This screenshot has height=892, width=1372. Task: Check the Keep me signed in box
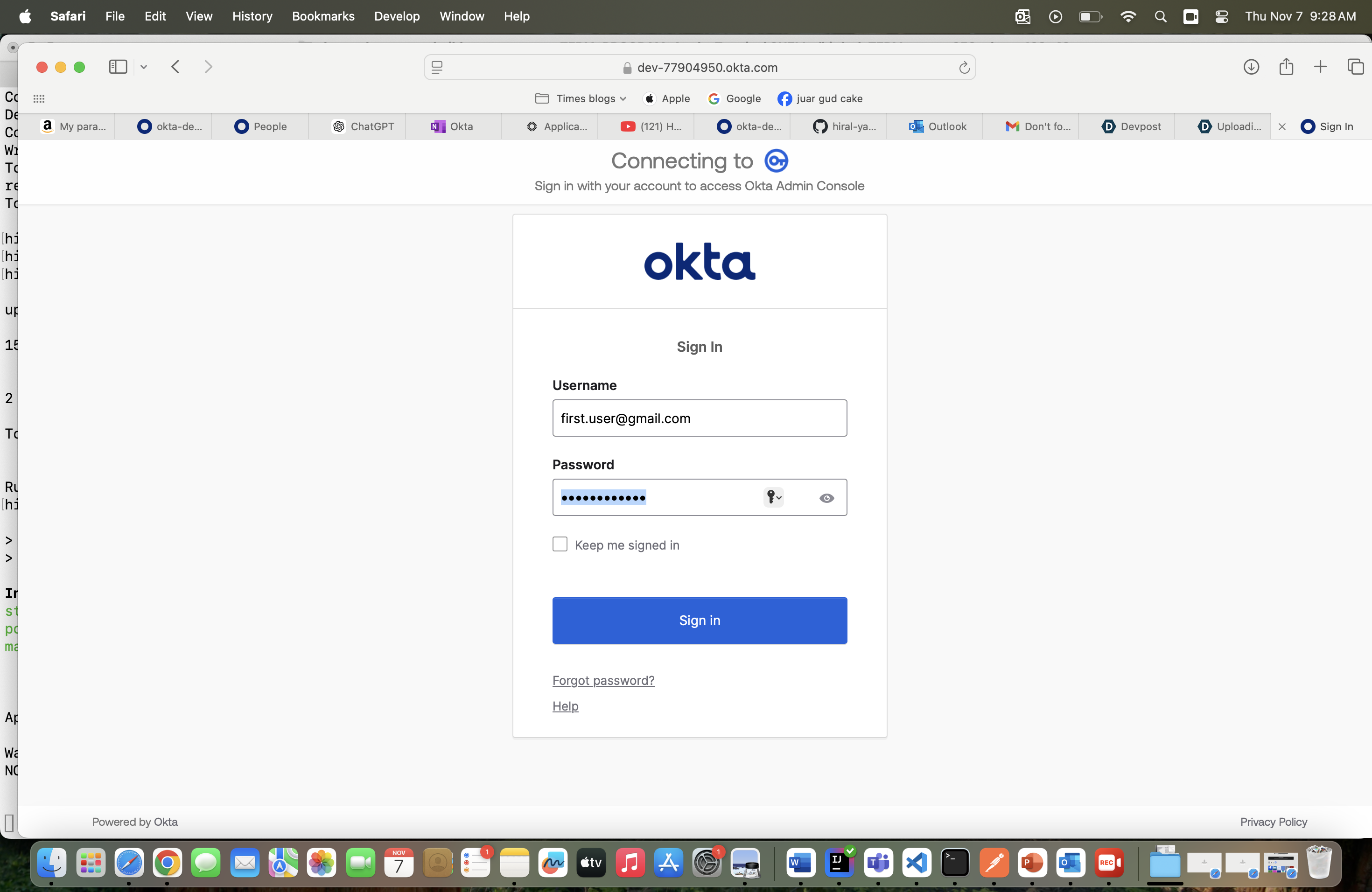pos(560,544)
